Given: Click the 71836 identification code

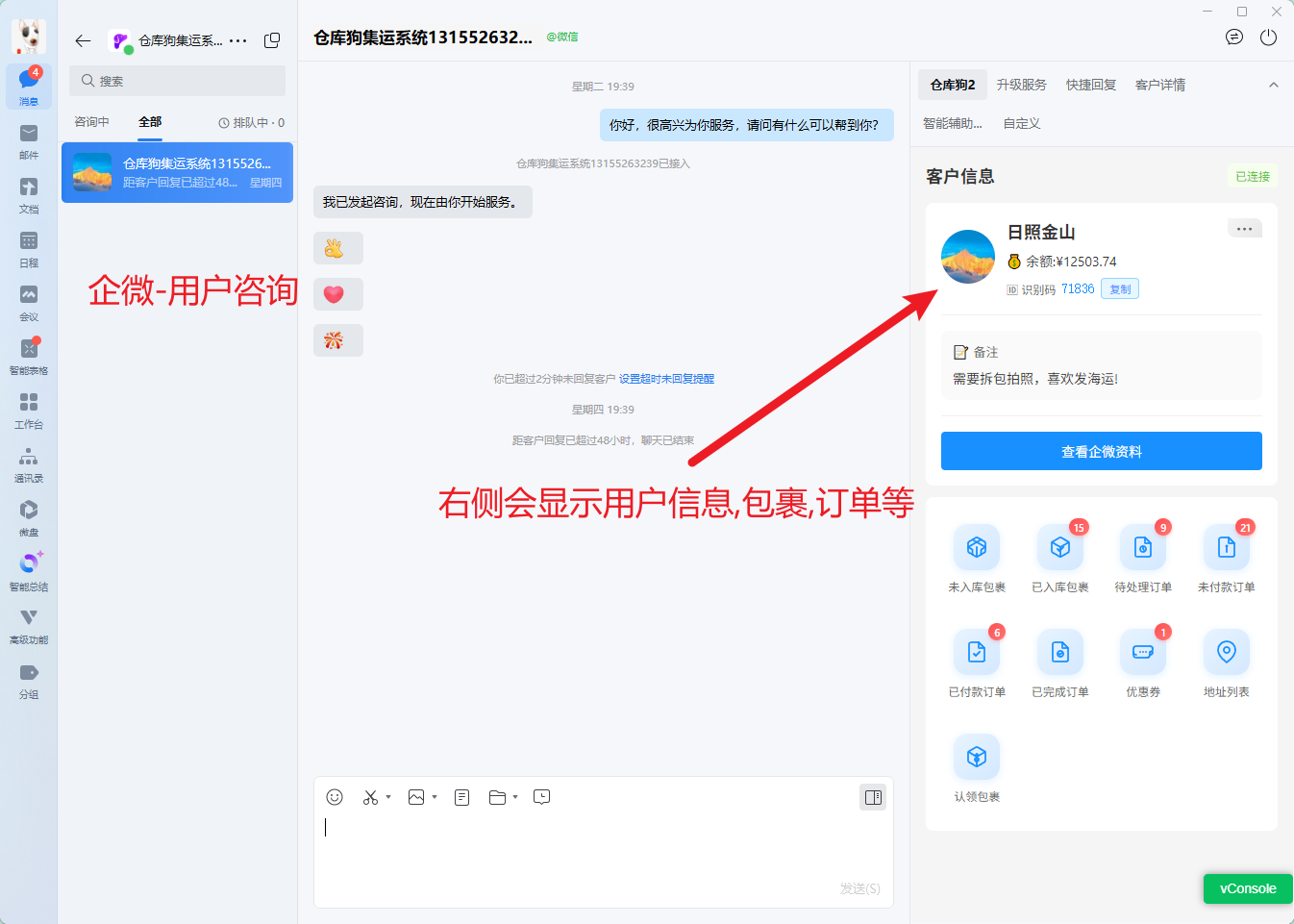Looking at the screenshot, I should (x=1078, y=289).
